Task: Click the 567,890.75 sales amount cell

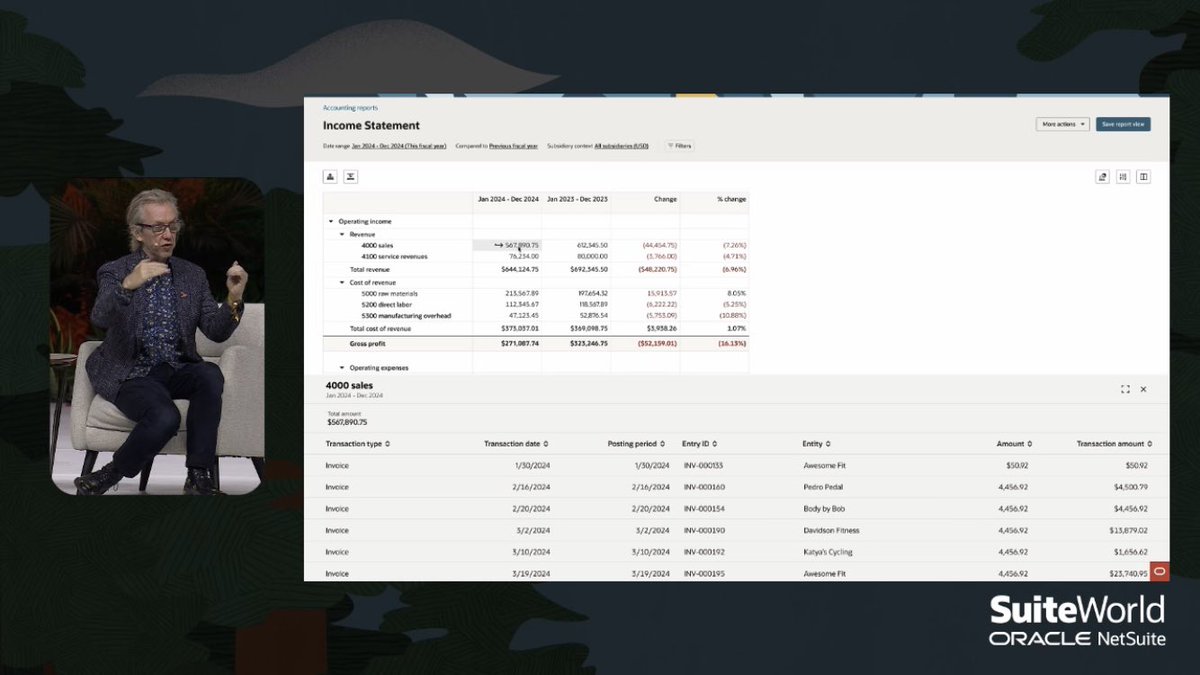Action: click(507, 245)
